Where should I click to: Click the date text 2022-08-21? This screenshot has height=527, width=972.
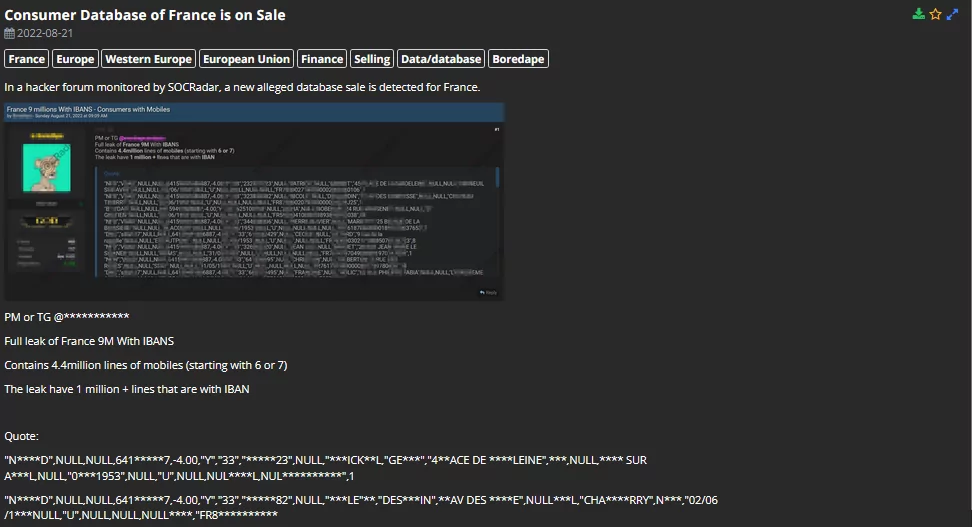[45, 33]
